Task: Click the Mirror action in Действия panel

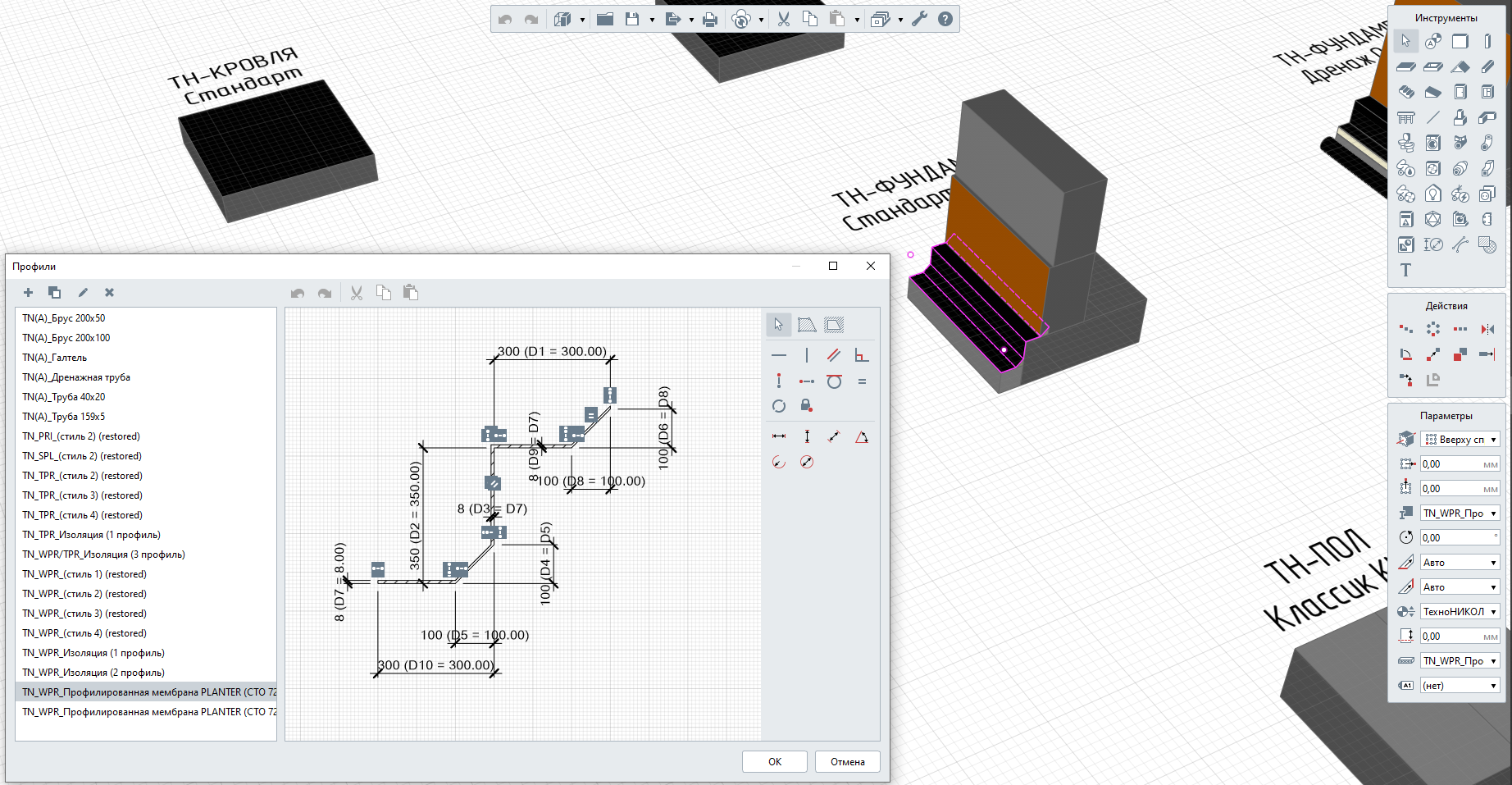Action: click(1487, 329)
